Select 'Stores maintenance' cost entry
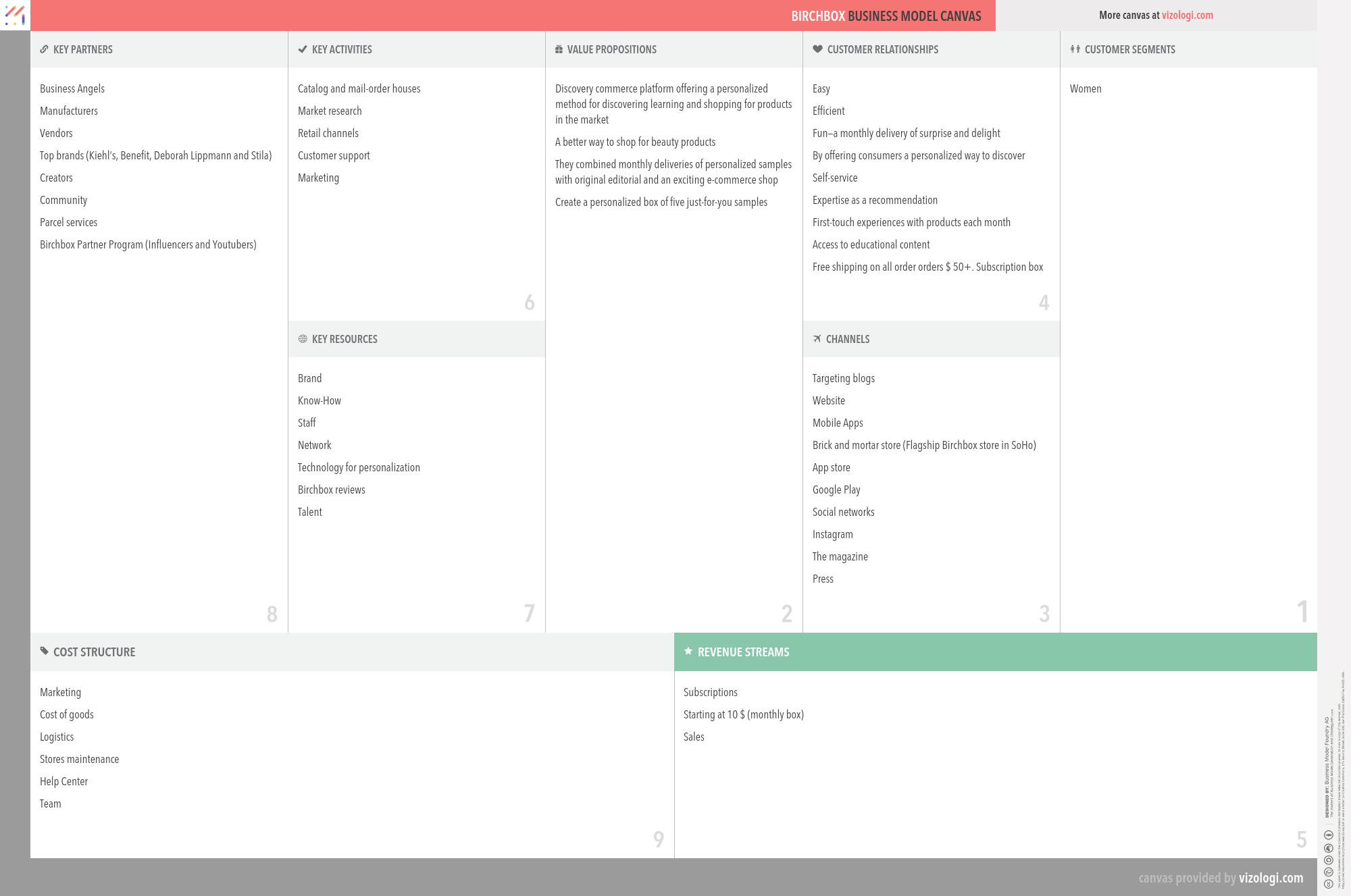Image resolution: width=1351 pixels, height=896 pixels. (x=79, y=759)
